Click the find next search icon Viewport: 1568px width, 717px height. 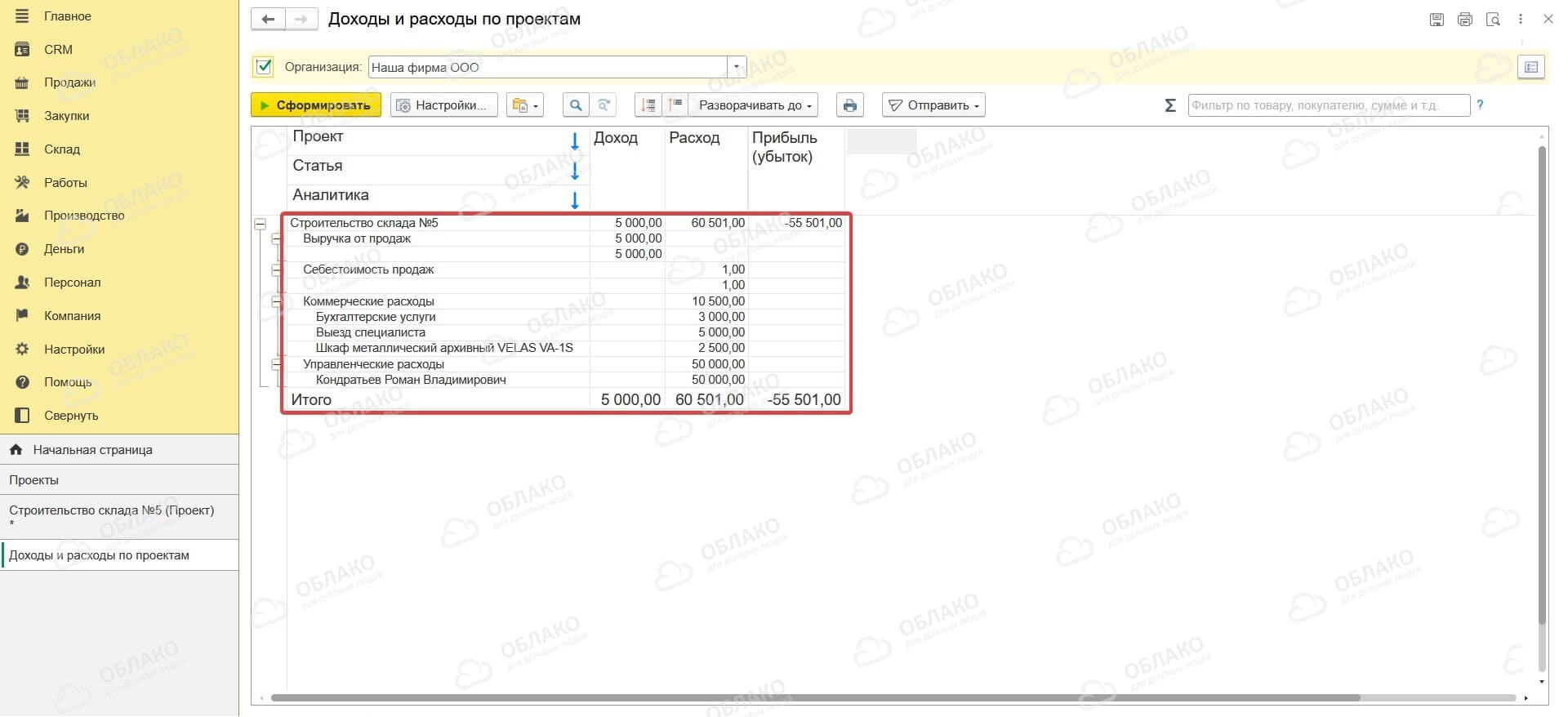click(604, 105)
